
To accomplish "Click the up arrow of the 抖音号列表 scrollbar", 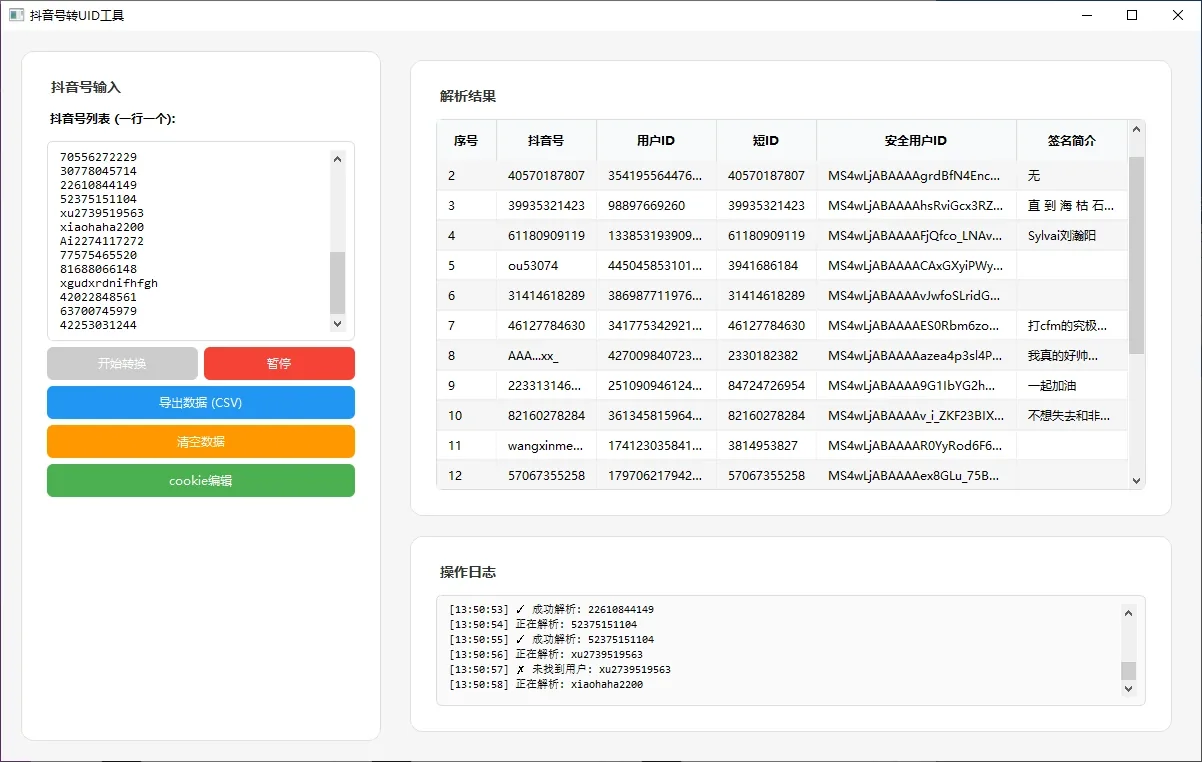I will tap(337, 158).
